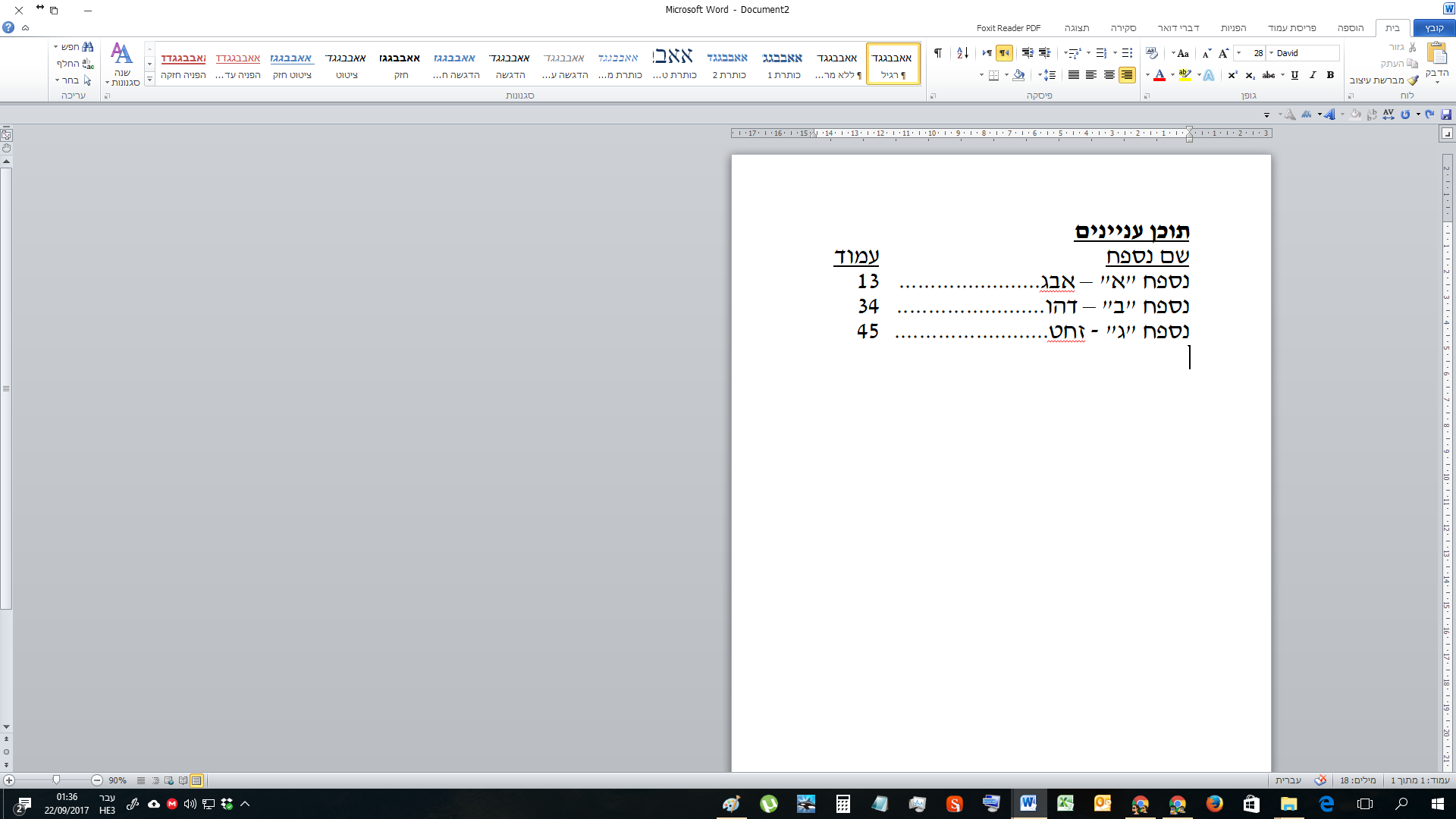Apply the Heading 1 (כותרת 1) style
Viewport: 1456px width, 819px height.
[783, 64]
